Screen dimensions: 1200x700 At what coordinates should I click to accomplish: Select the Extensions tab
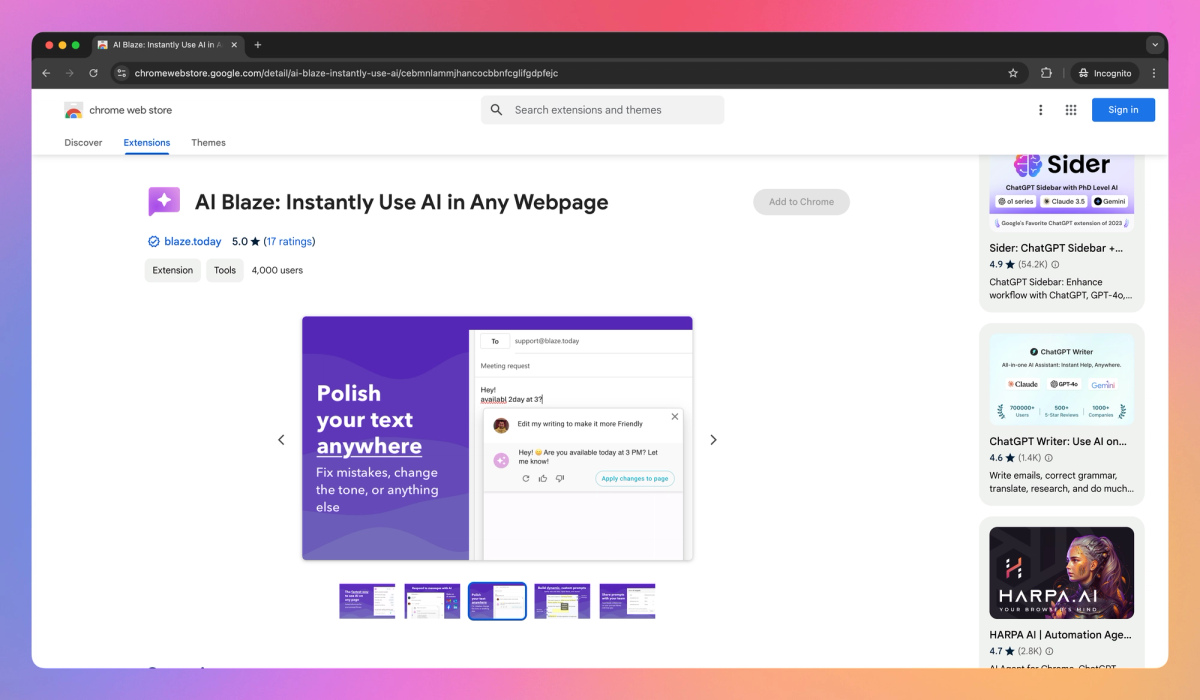147,143
